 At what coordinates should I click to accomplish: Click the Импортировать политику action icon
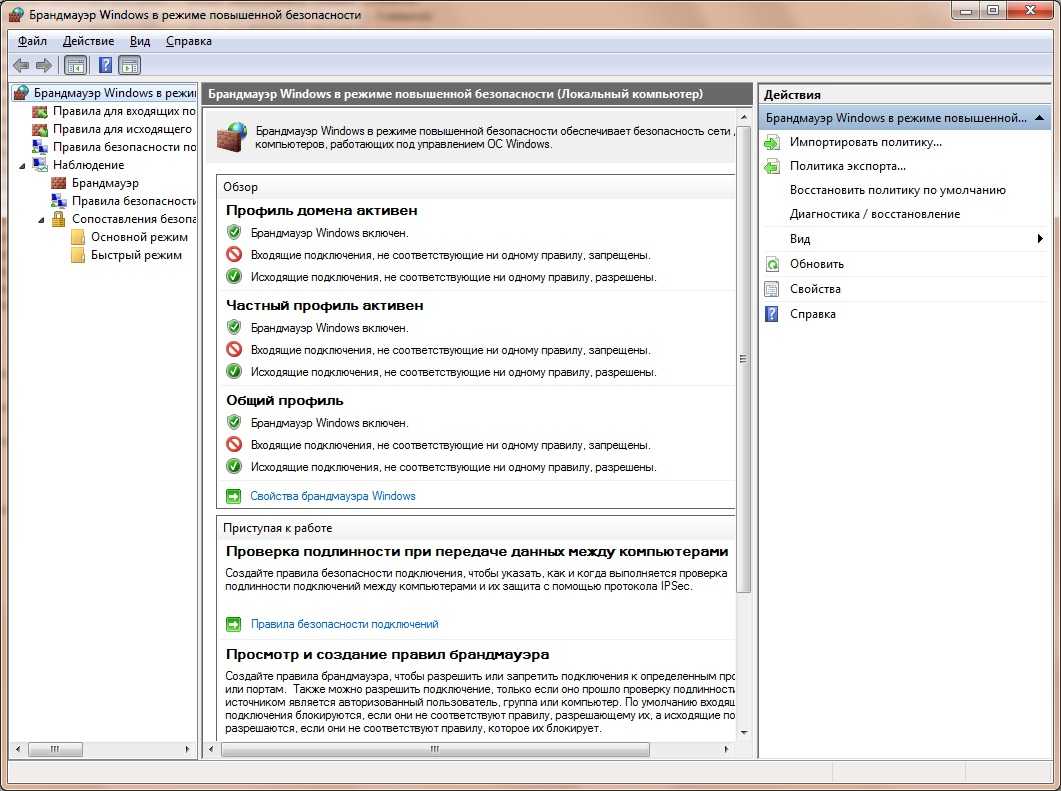[x=772, y=142]
